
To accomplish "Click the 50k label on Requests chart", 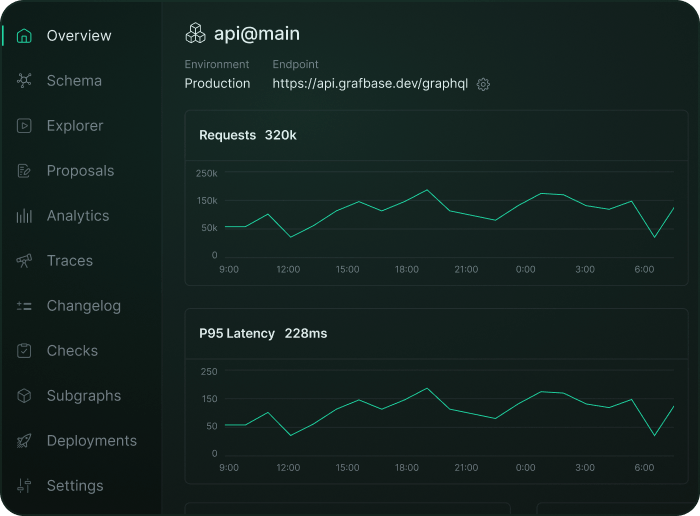I will coord(209,228).
